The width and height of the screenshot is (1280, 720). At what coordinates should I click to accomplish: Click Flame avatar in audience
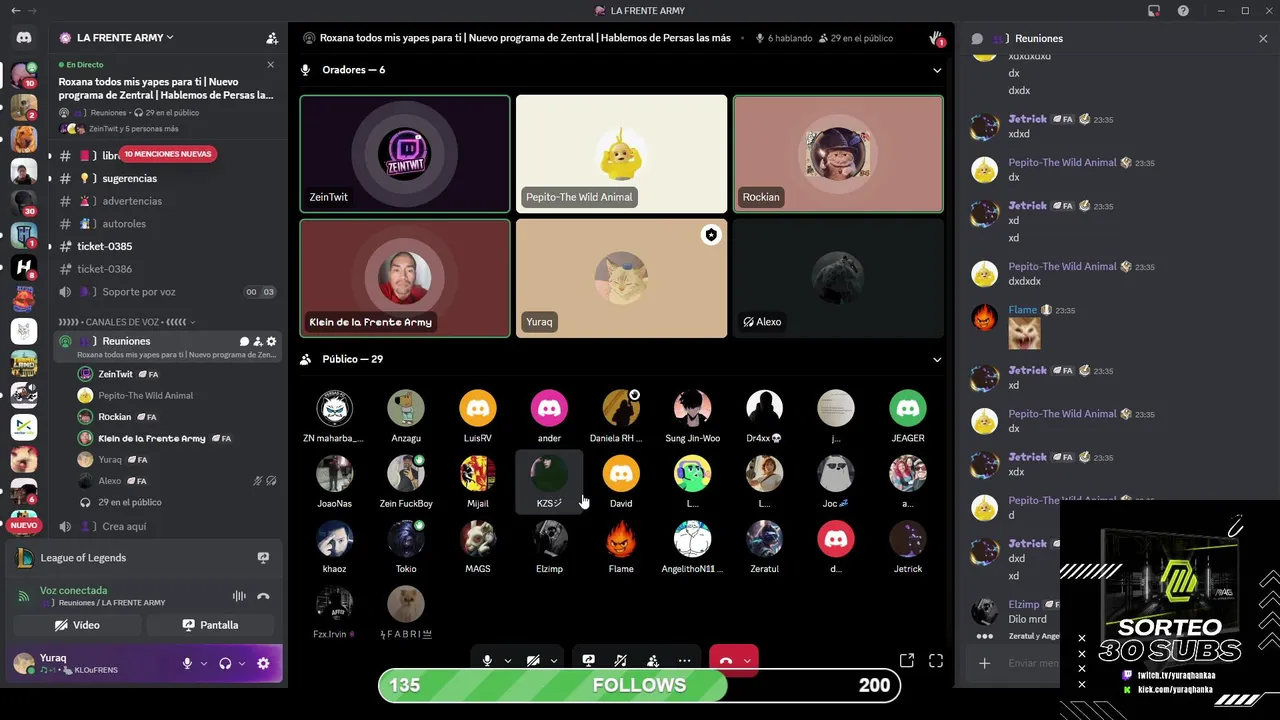pos(621,540)
